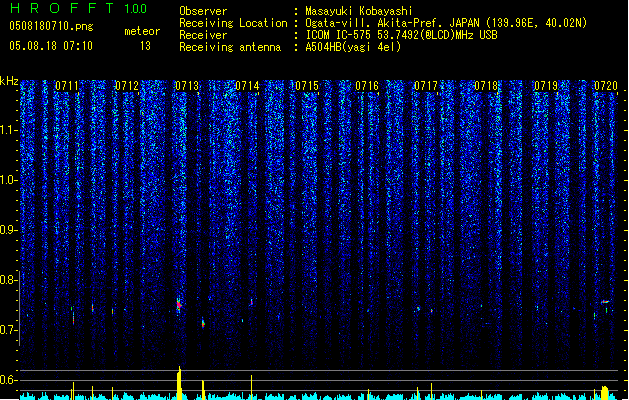The width and height of the screenshot is (629, 400).
Task: Click the 0714 time marker
Action: click(247, 86)
